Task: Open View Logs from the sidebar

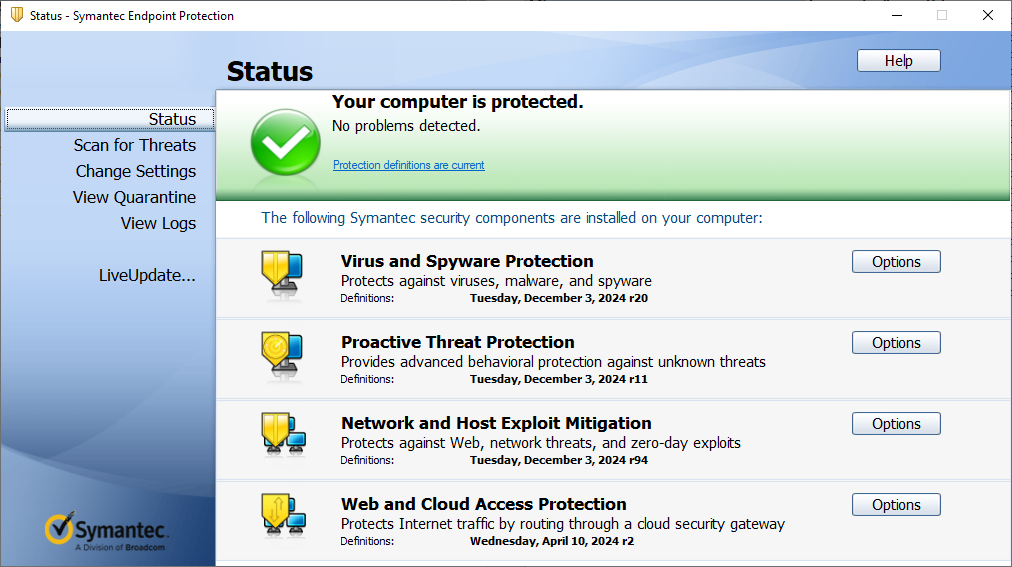Action: pos(158,223)
